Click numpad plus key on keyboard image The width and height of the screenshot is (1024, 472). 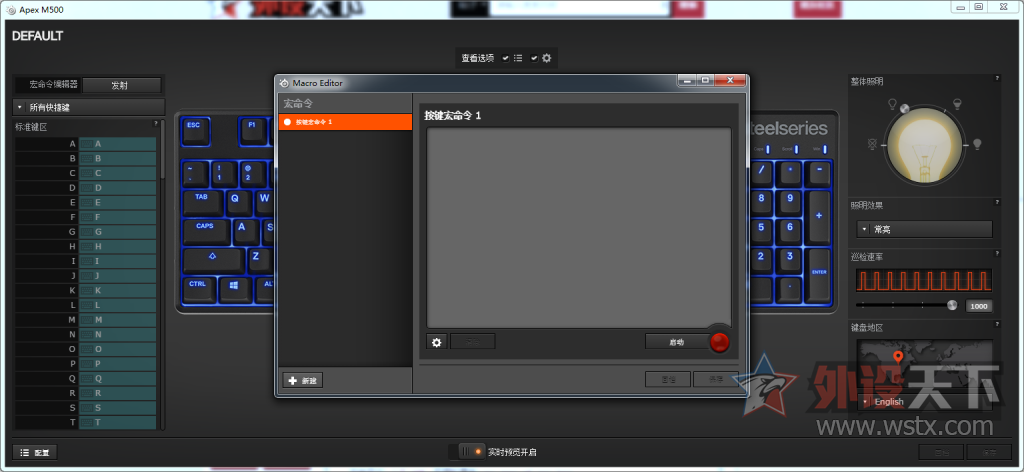pyautogui.click(x=819, y=217)
